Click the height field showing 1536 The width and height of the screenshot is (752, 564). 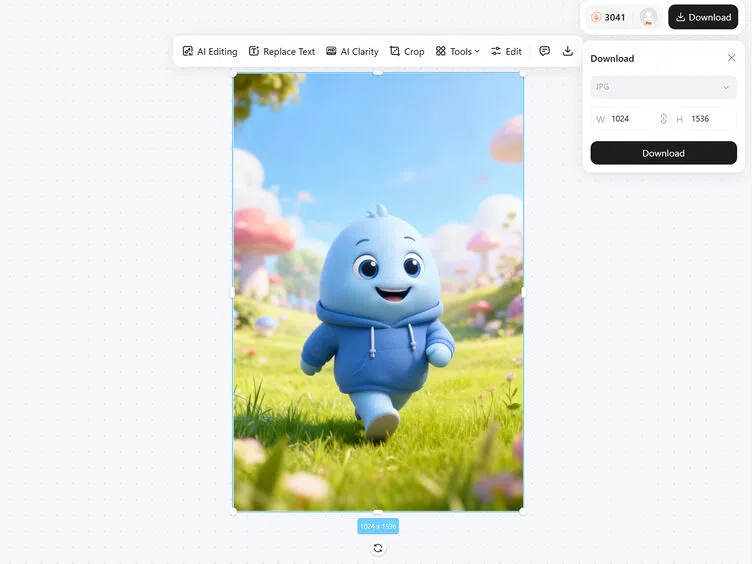point(704,119)
